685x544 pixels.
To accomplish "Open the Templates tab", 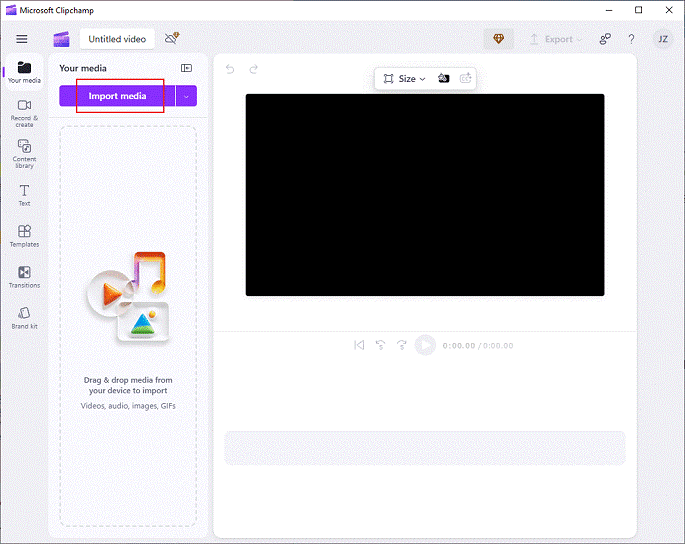I will 24,236.
